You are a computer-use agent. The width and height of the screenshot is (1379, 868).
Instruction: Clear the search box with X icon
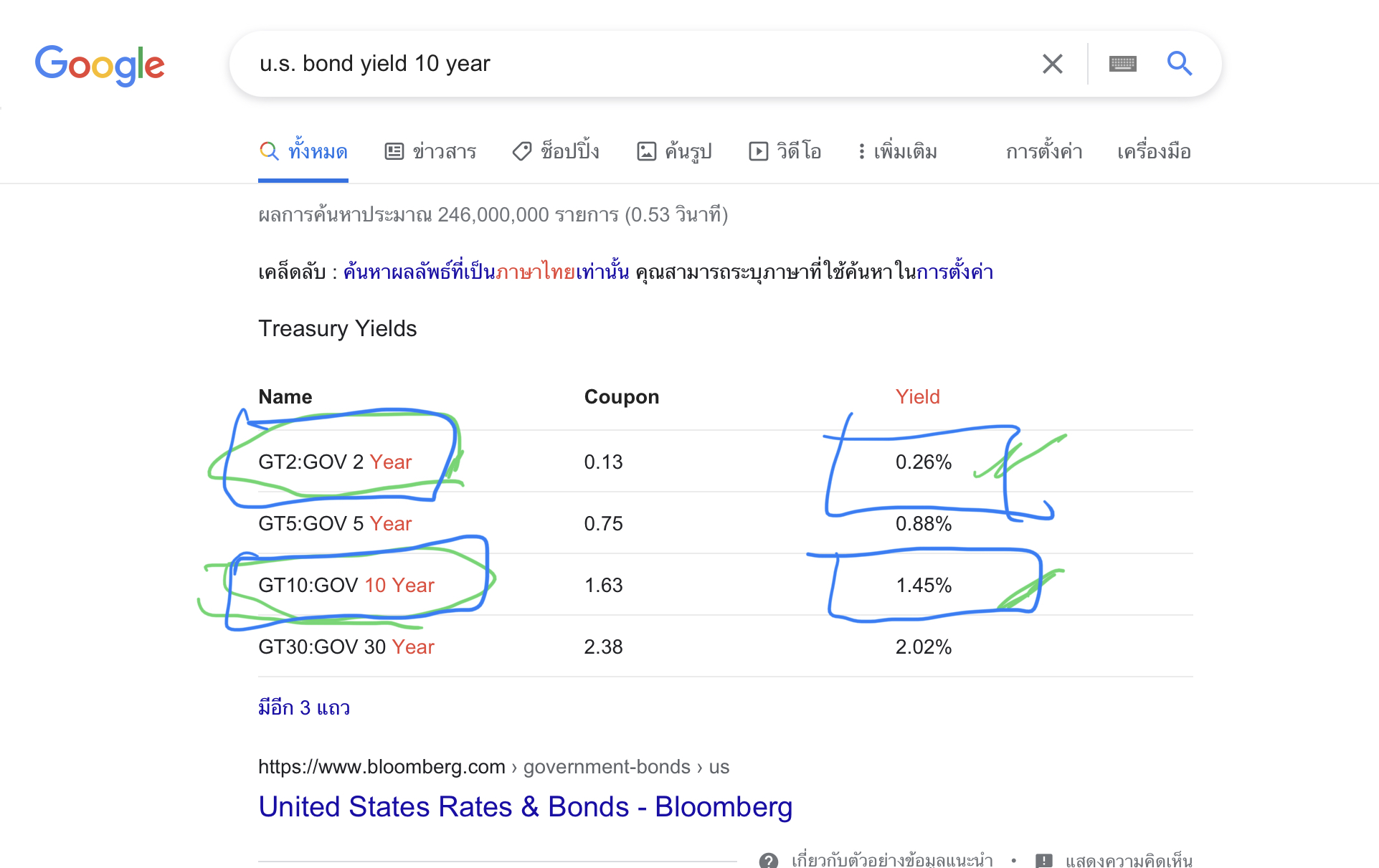click(1052, 64)
